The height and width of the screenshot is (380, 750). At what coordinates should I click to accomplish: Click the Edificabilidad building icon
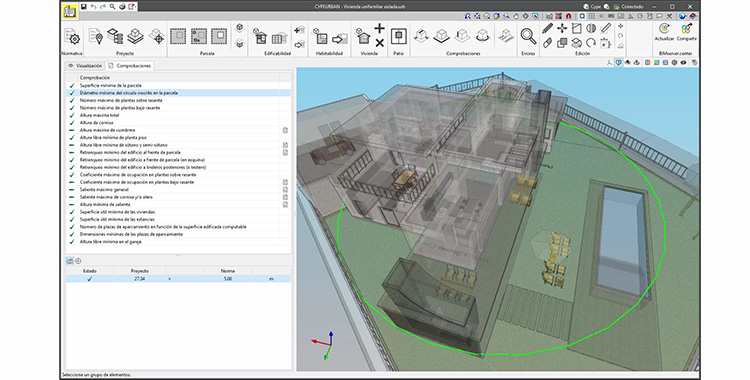(x=260, y=36)
